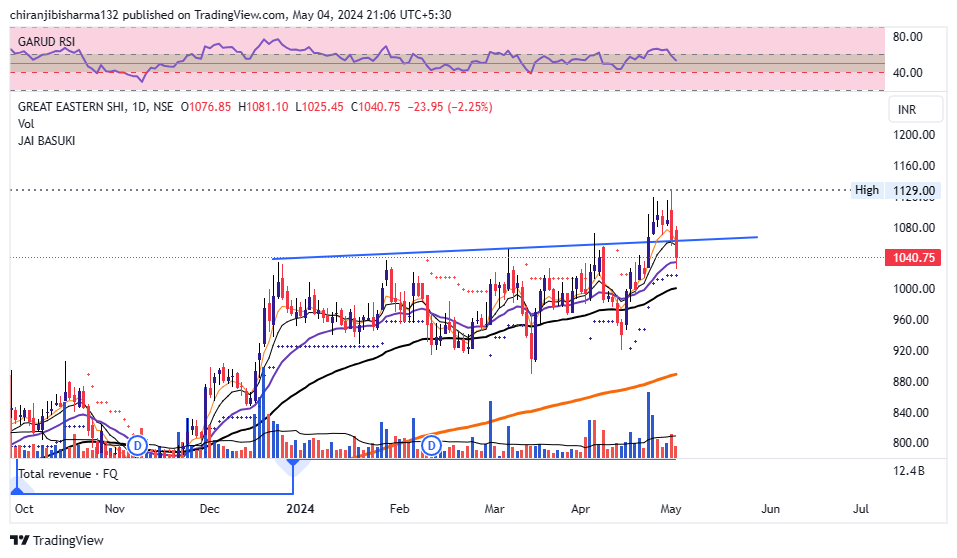Screen dimensions: 957x558
Task: Click the Total revenue FQ label
Action: pos(68,474)
